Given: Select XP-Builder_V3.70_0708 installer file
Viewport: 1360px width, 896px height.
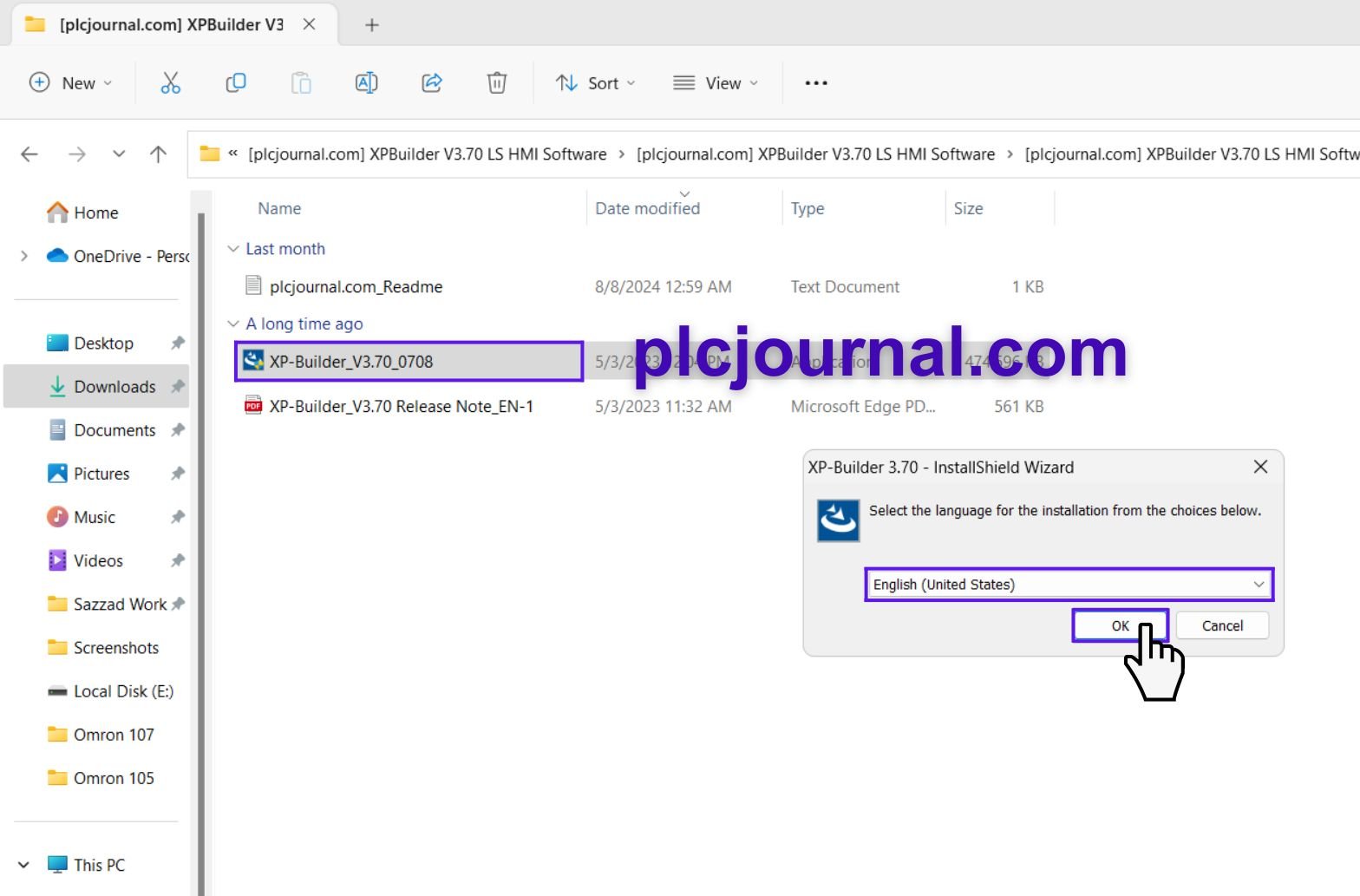Looking at the screenshot, I should 409,362.
